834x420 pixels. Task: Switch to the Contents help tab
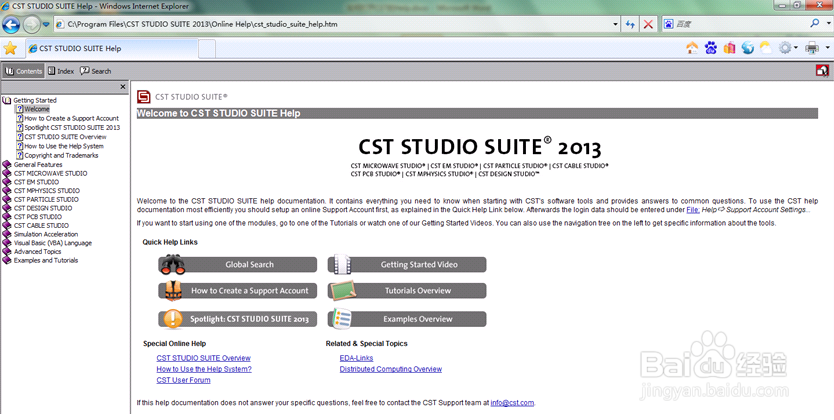tap(23, 71)
